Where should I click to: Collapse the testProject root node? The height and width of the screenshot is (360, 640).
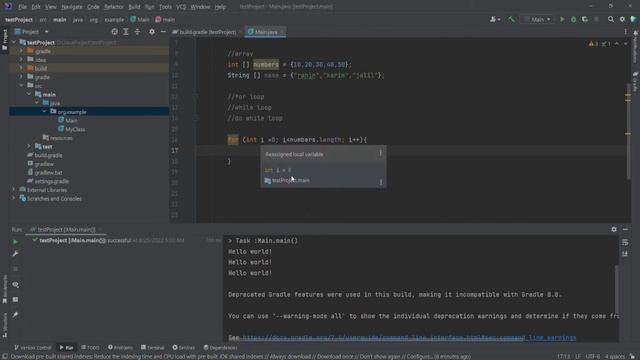click(14, 42)
